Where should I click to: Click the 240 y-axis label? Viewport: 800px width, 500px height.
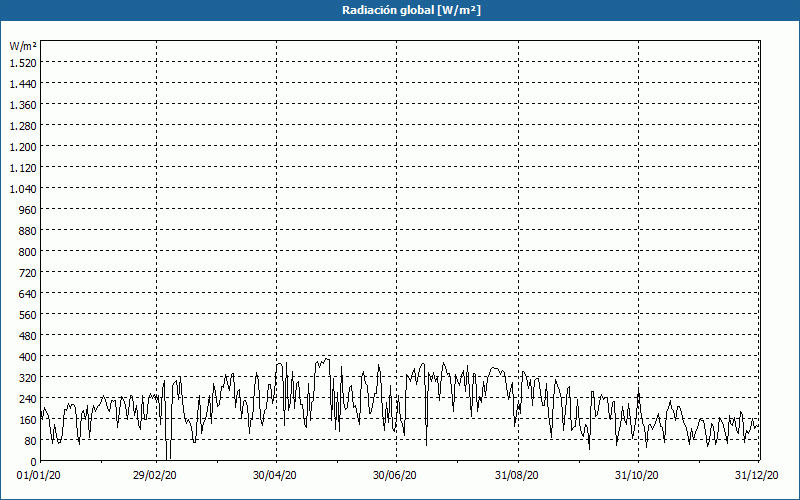click(x=28, y=399)
